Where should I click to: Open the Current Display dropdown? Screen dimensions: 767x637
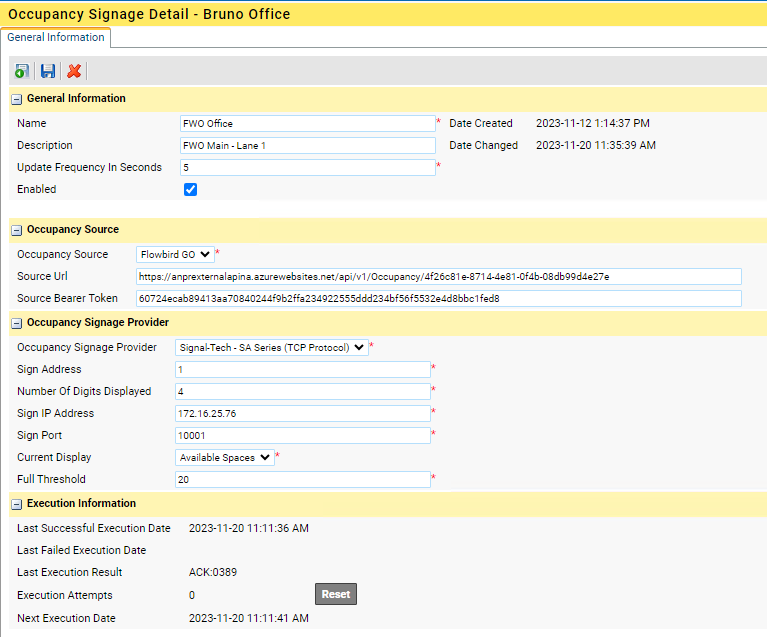tap(225, 457)
